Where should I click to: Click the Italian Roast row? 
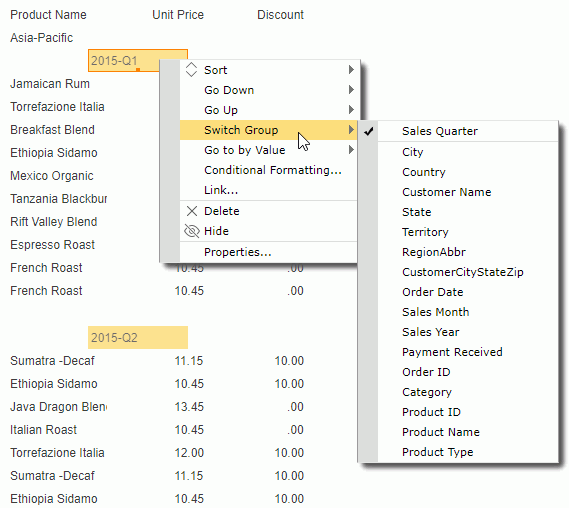click(43, 430)
